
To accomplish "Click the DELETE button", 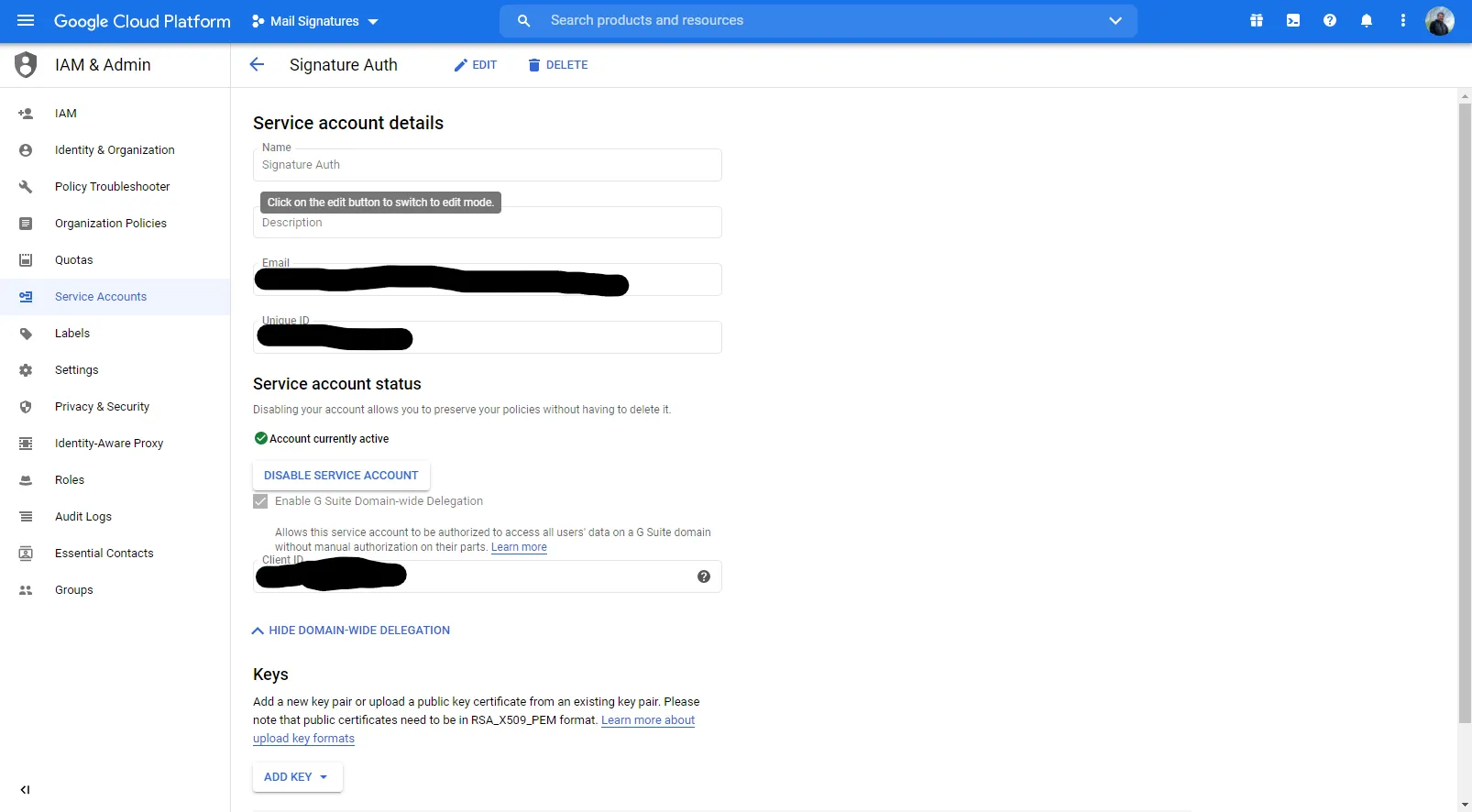I will pos(558,65).
